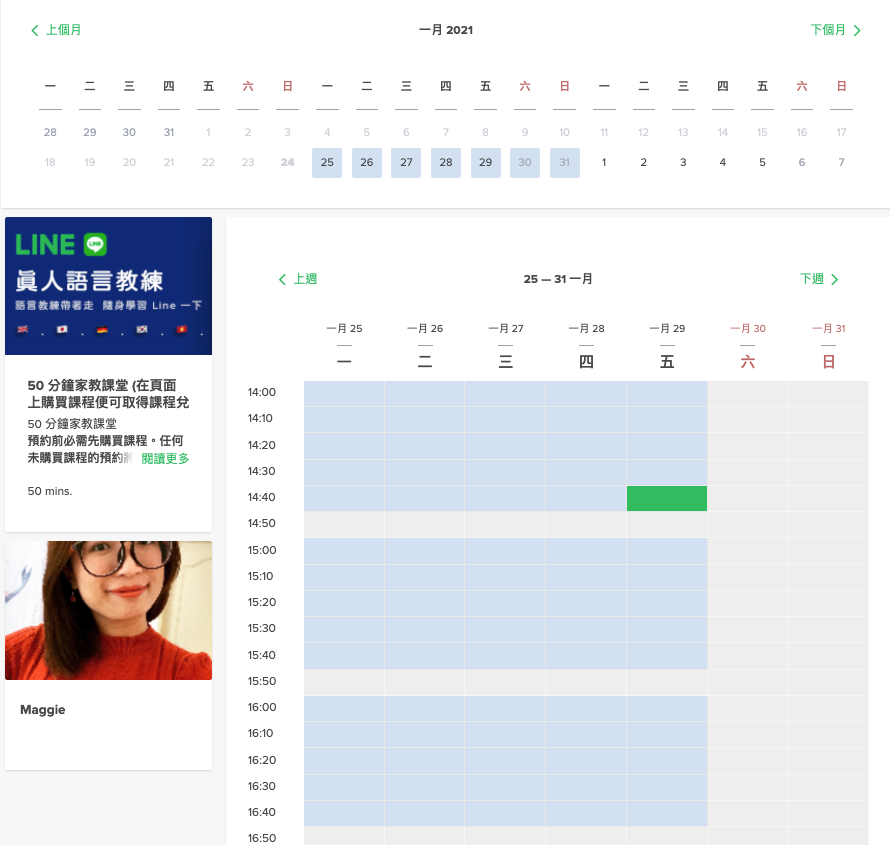Click the 閱讀更多 read-more link

point(165,457)
